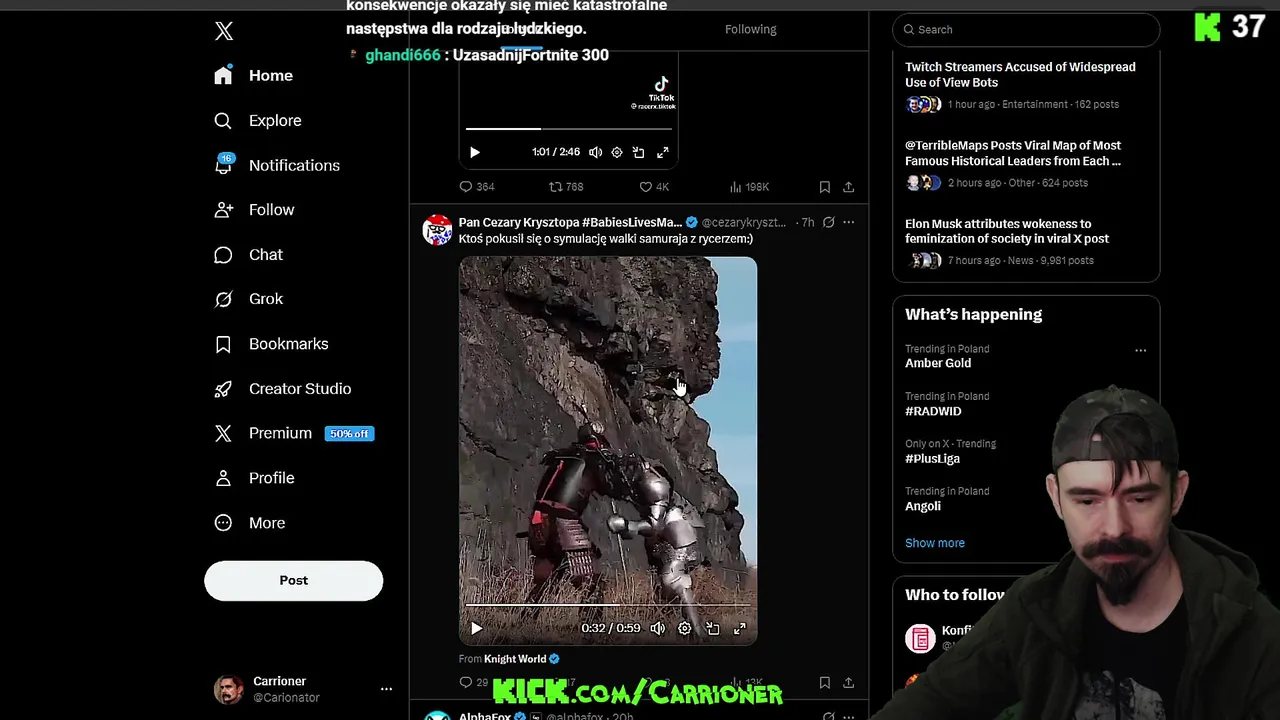The width and height of the screenshot is (1280, 720).
Task: Open the More menu in sidebar
Action: point(250,523)
